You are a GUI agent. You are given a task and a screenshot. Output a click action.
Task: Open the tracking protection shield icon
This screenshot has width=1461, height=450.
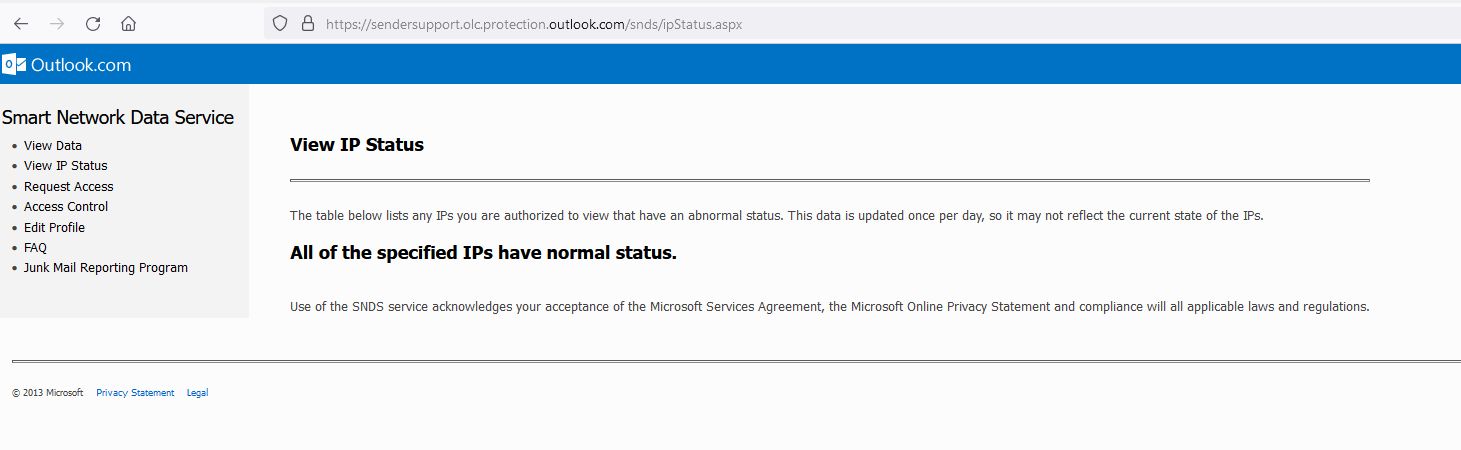click(x=280, y=23)
